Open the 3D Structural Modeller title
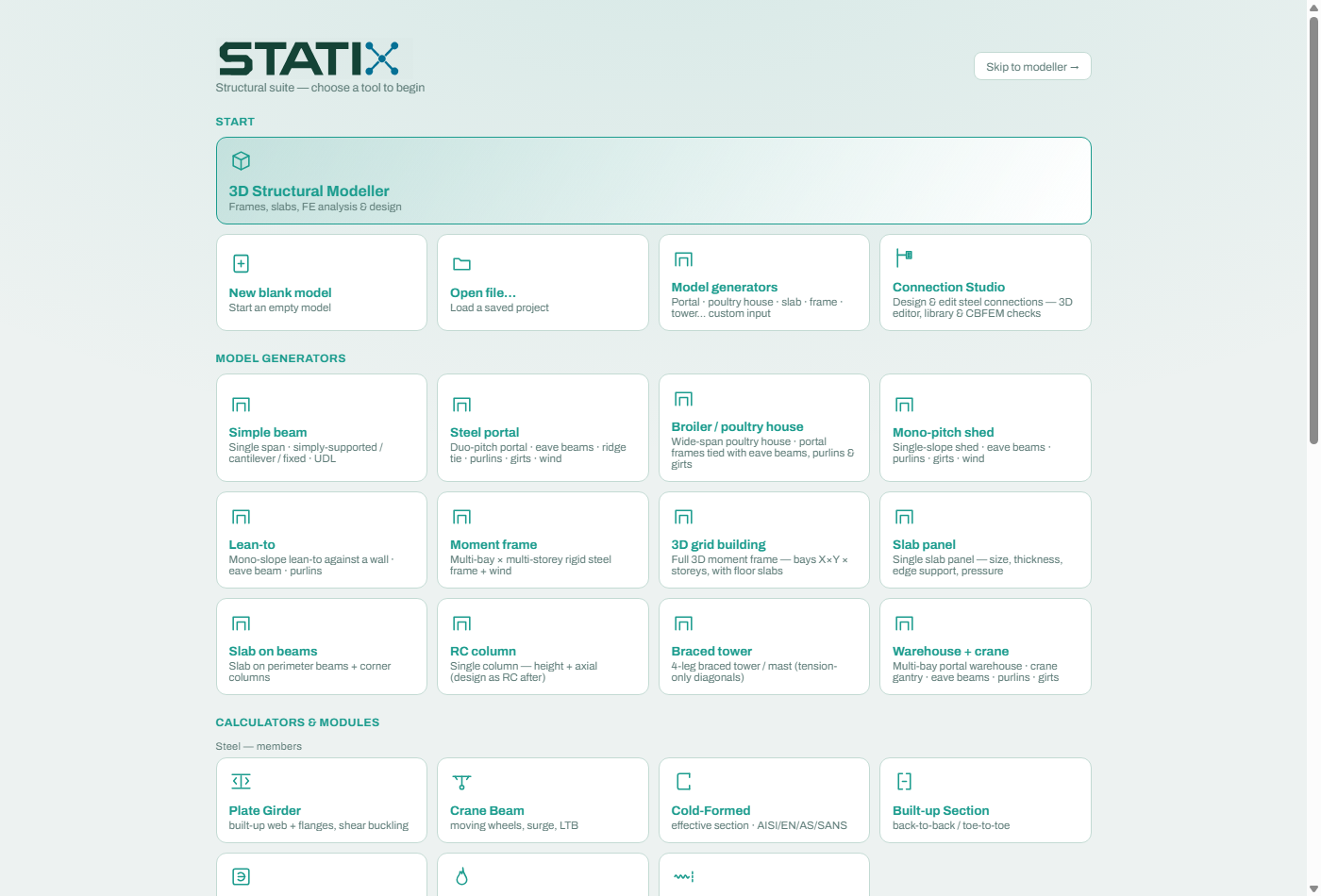Viewport: 1321px width, 896px height. (309, 191)
